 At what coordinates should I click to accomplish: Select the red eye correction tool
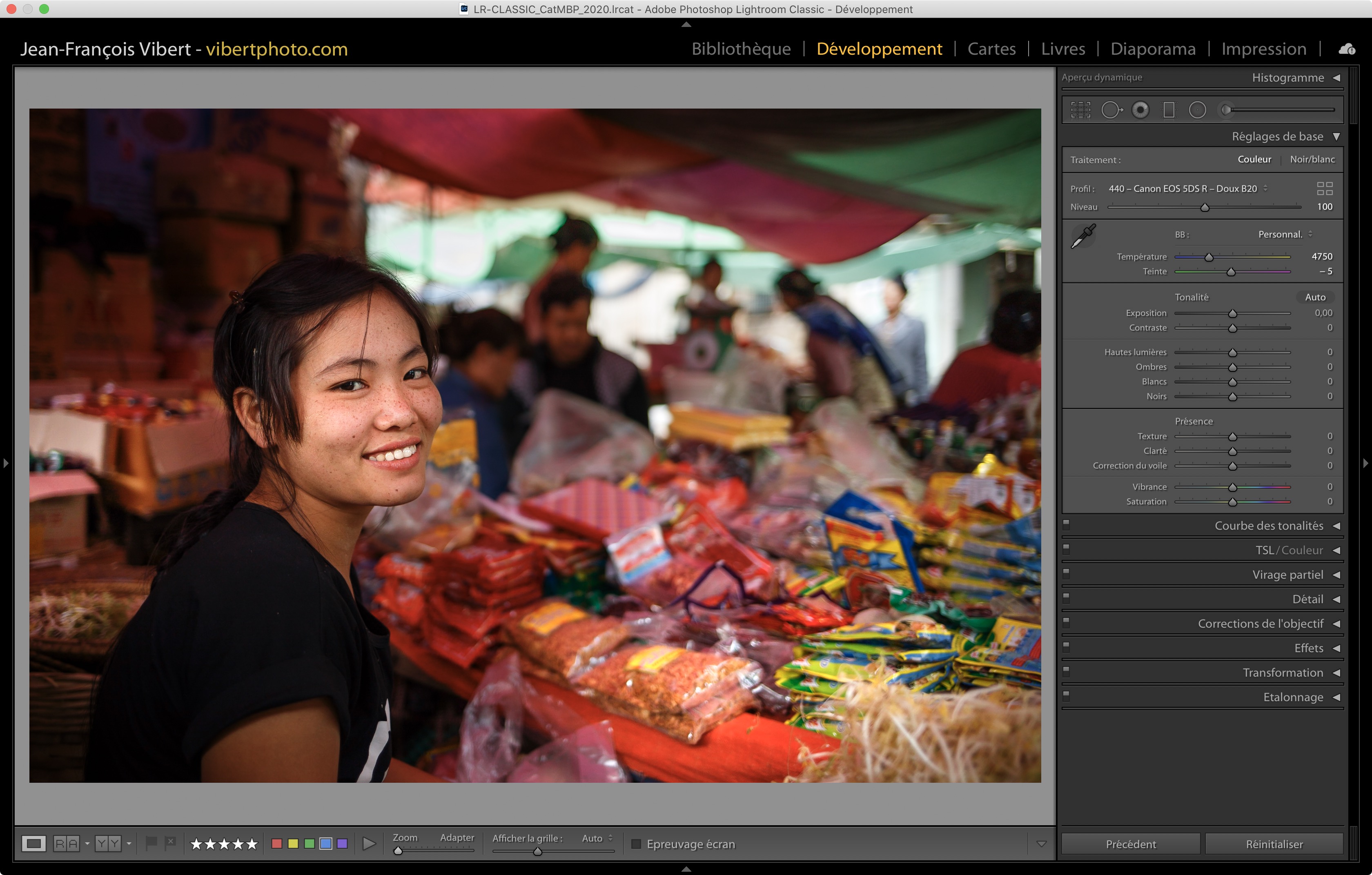click(1140, 110)
